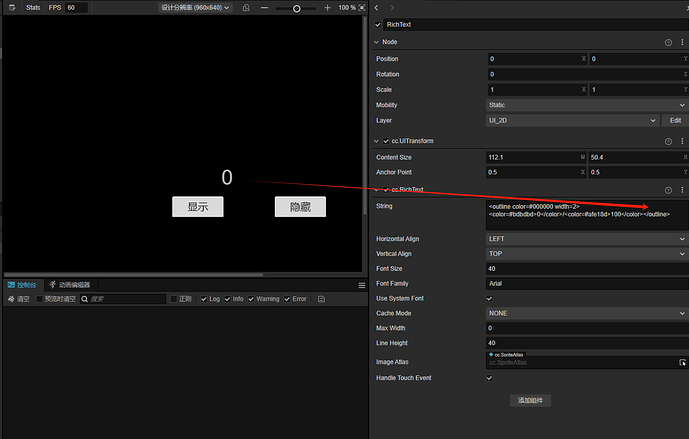Open the Mobility dropdown showing Static
This screenshot has width=689, height=439.
pyautogui.click(x=587, y=105)
